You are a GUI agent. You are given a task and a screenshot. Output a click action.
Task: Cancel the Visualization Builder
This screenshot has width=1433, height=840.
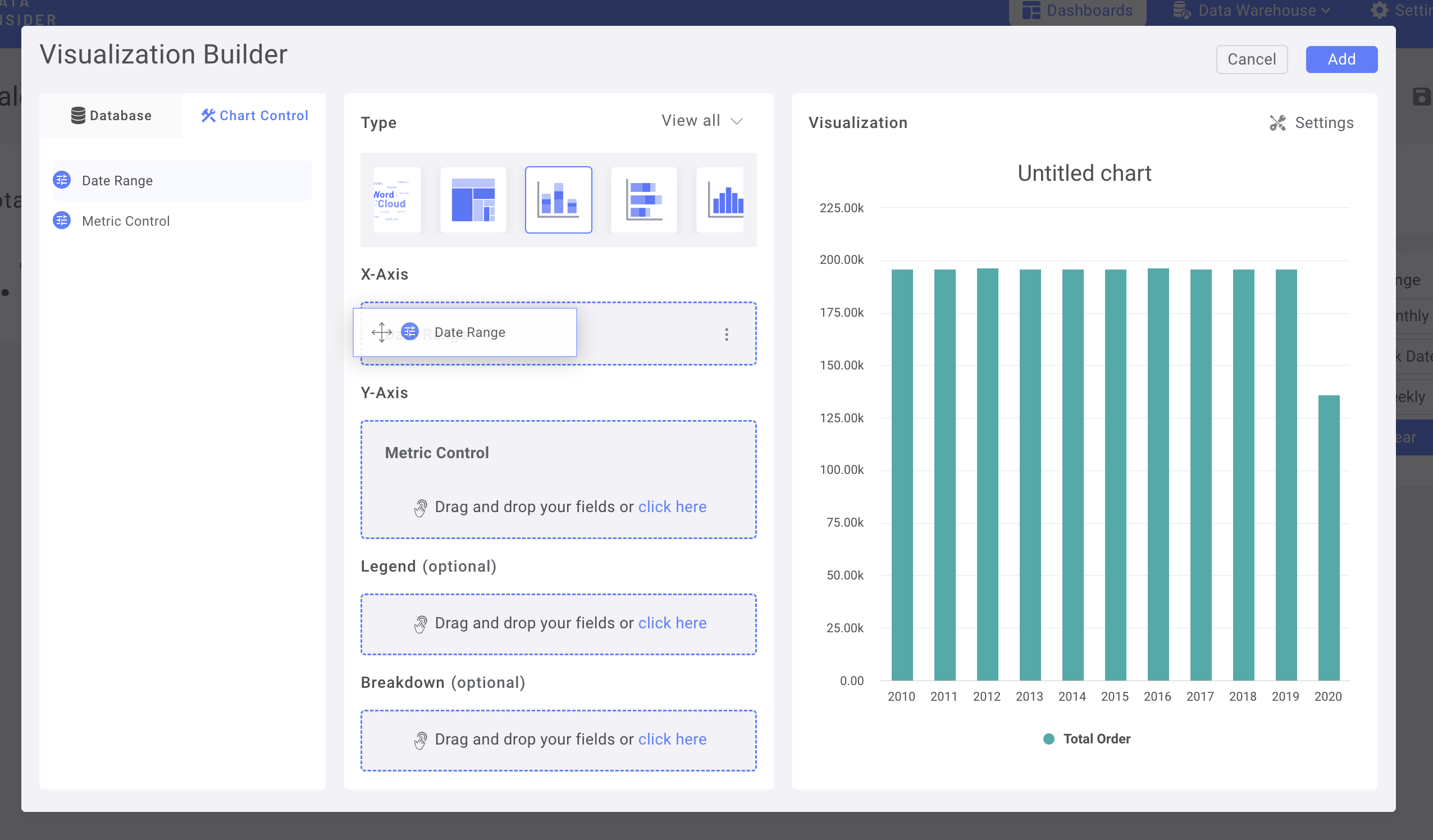tap(1252, 58)
